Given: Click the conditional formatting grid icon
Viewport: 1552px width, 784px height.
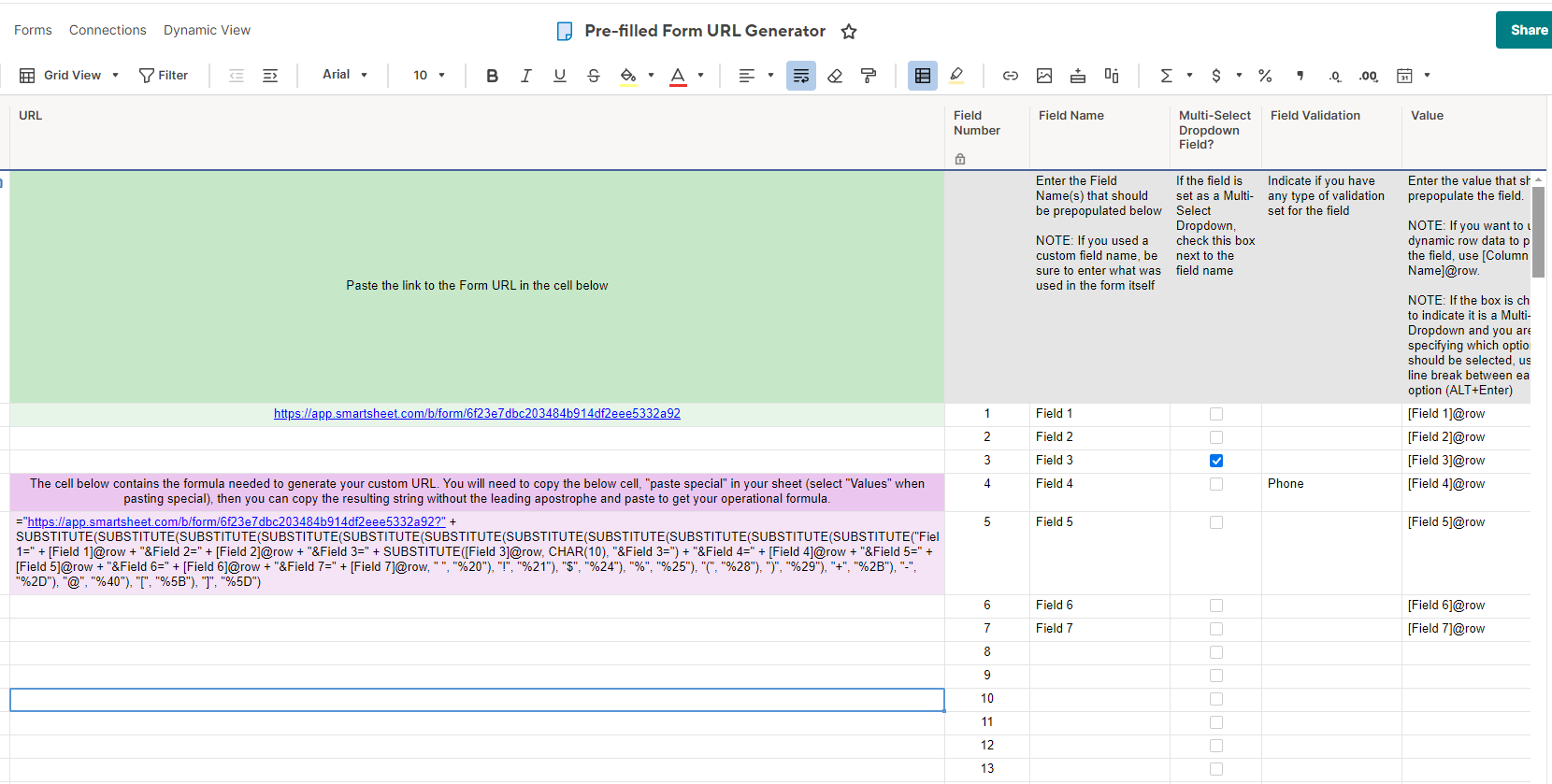Looking at the screenshot, I should point(923,76).
